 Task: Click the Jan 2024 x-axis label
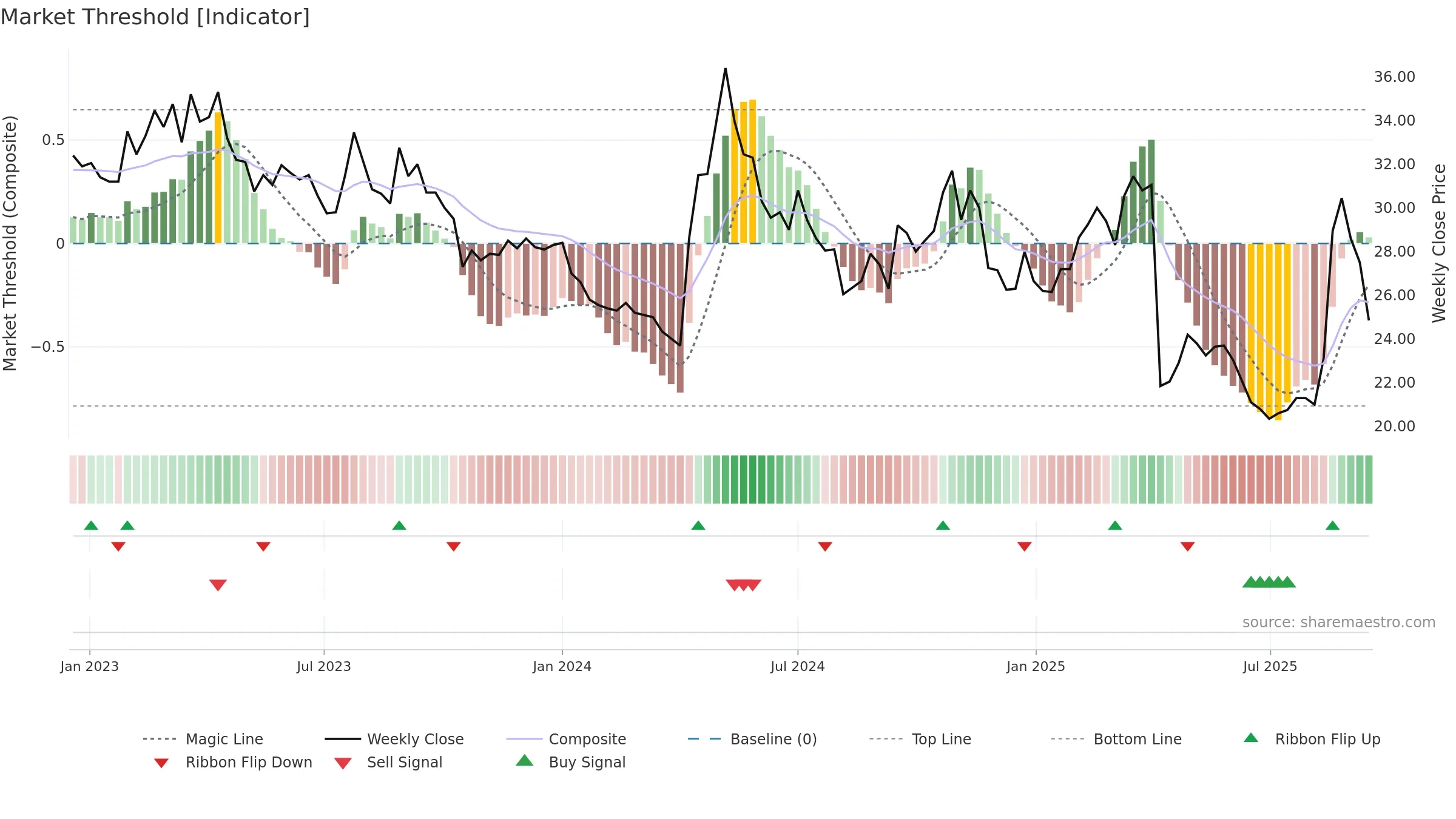[x=562, y=666]
